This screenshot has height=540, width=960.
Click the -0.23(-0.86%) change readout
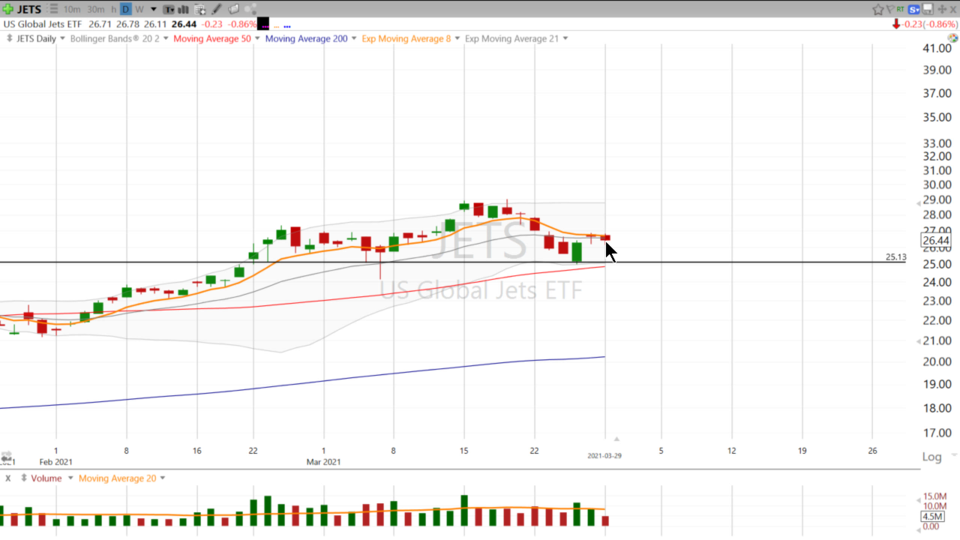[931, 24]
